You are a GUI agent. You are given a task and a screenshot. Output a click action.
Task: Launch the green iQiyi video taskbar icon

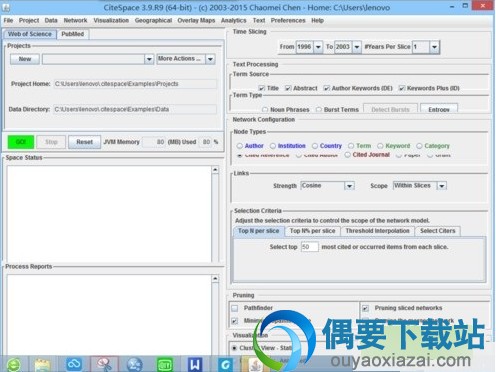click(165, 364)
